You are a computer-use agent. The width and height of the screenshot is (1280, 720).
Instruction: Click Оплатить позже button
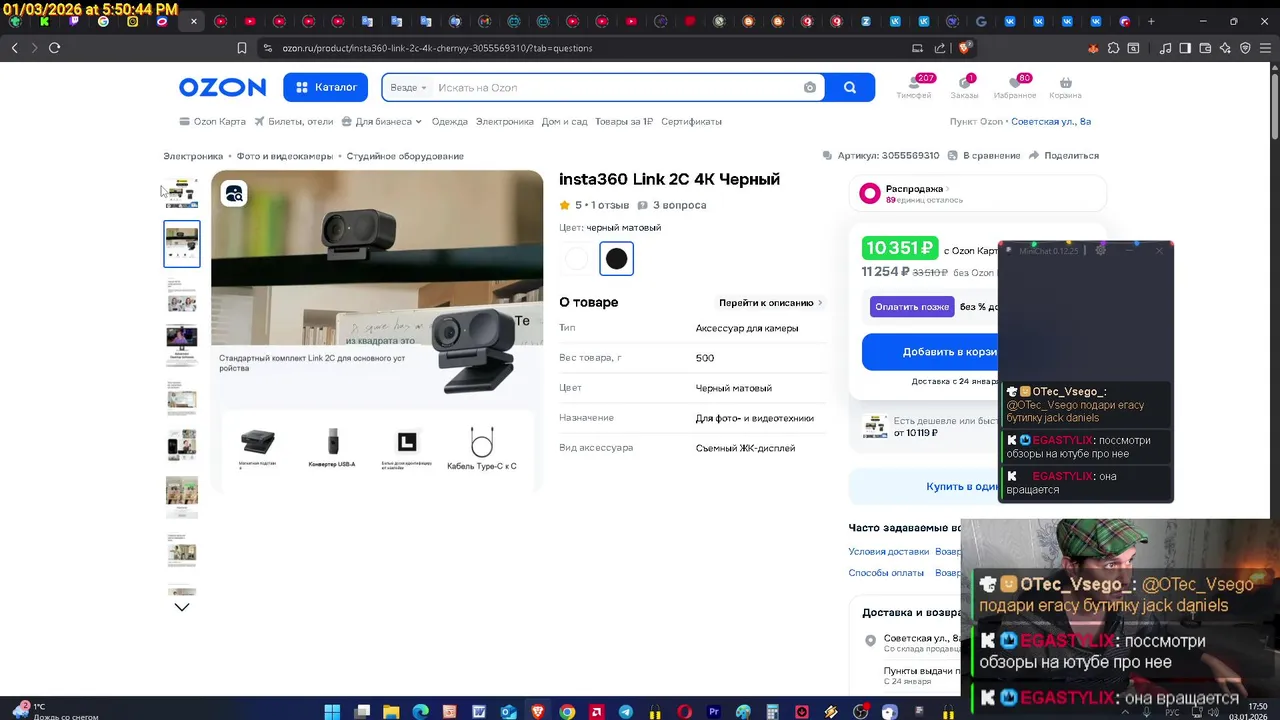[x=912, y=307]
